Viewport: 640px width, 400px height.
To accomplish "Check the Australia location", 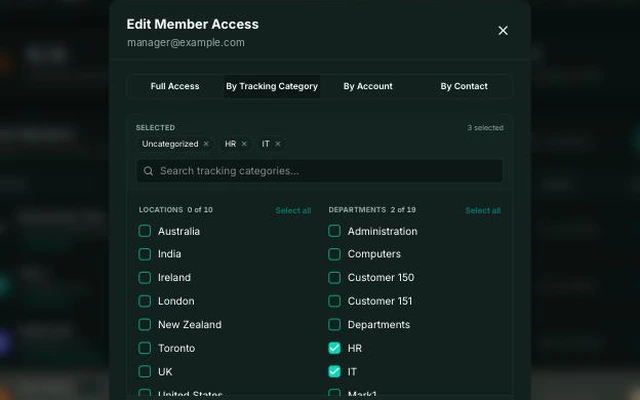I will tap(144, 231).
